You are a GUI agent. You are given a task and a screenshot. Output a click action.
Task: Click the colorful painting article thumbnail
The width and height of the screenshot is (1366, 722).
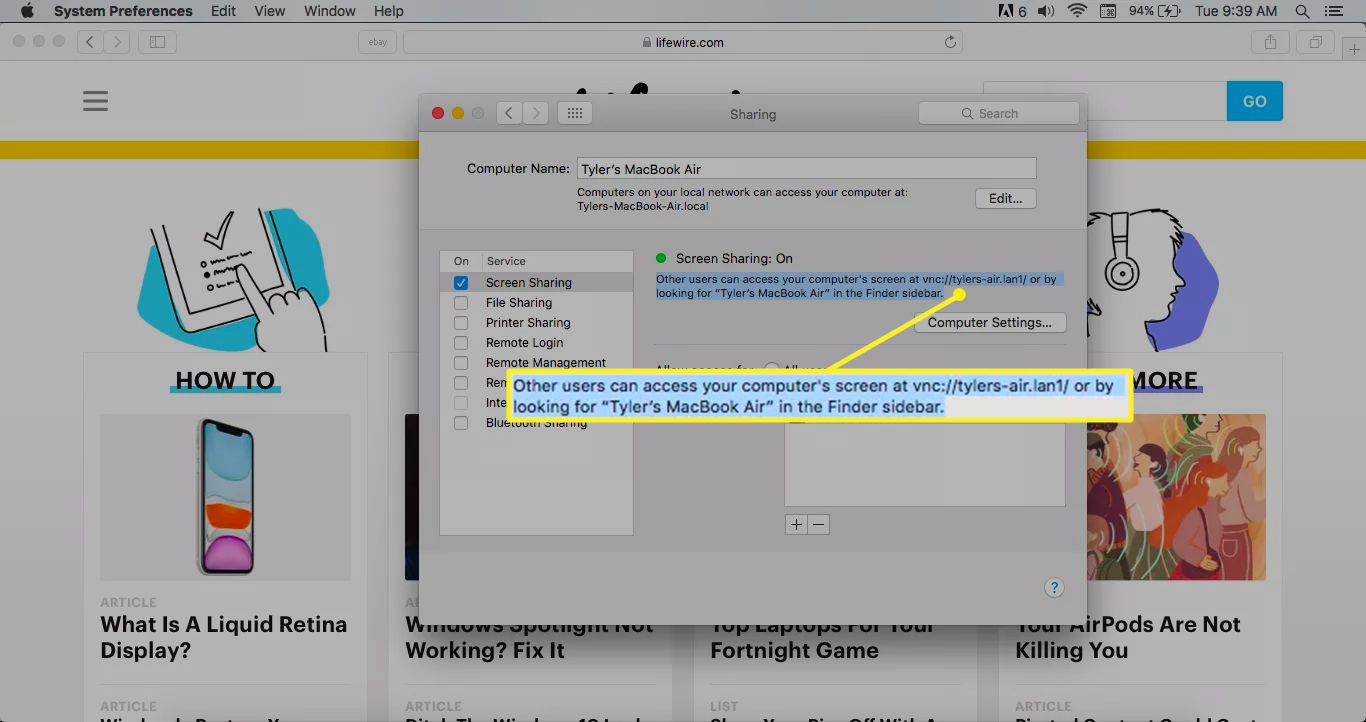point(1175,497)
